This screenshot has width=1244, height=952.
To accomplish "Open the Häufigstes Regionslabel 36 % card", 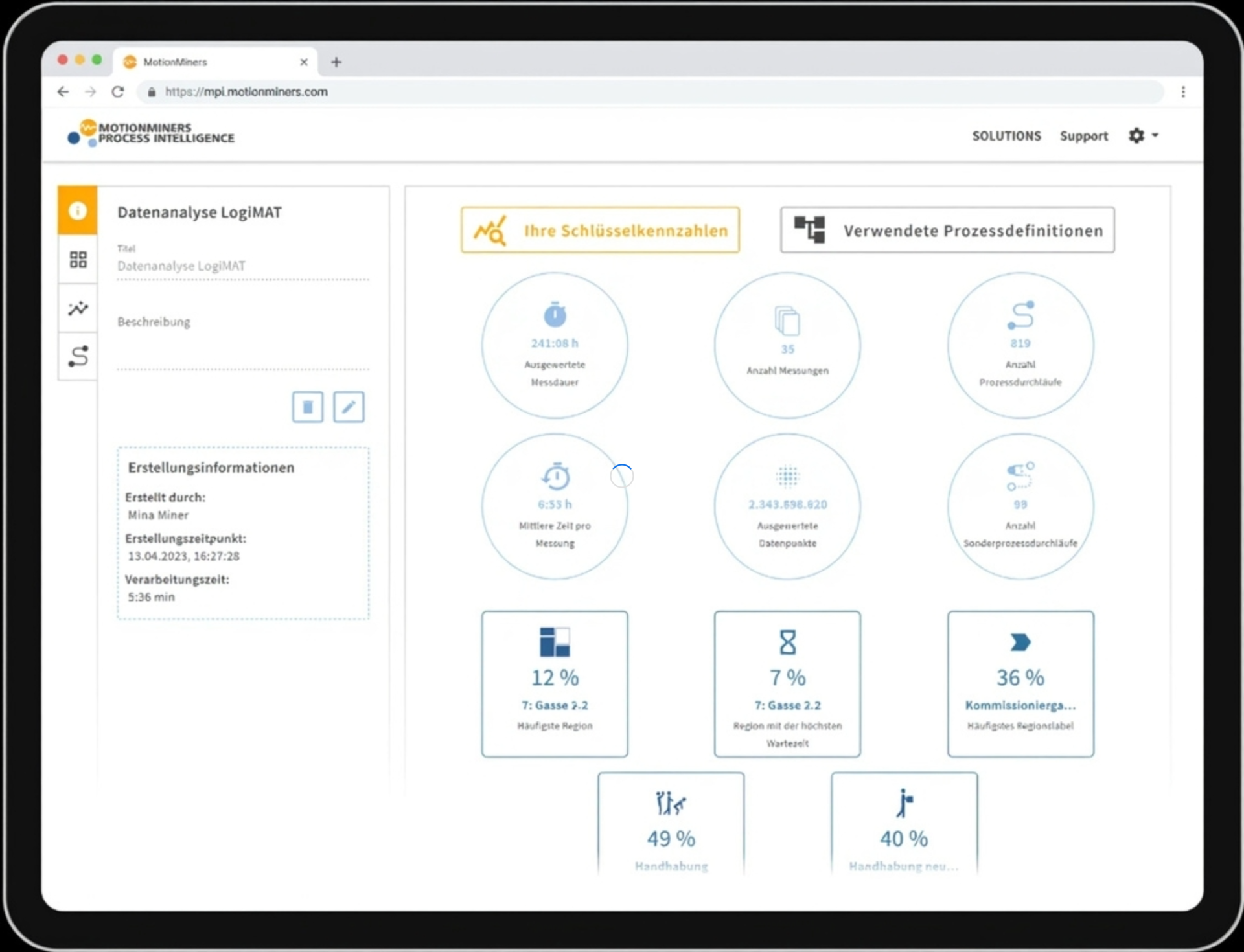I will pos(1020,684).
